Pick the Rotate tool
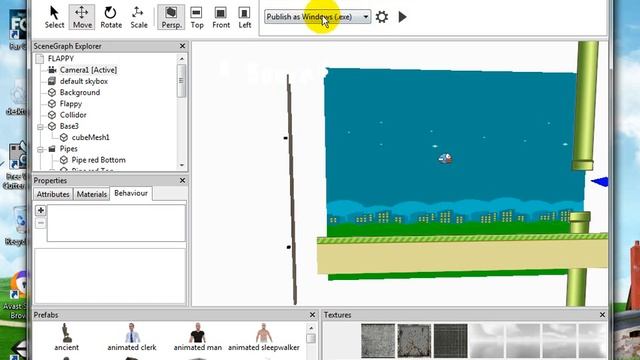Screen dimensions: 640x360 point(111,17)
